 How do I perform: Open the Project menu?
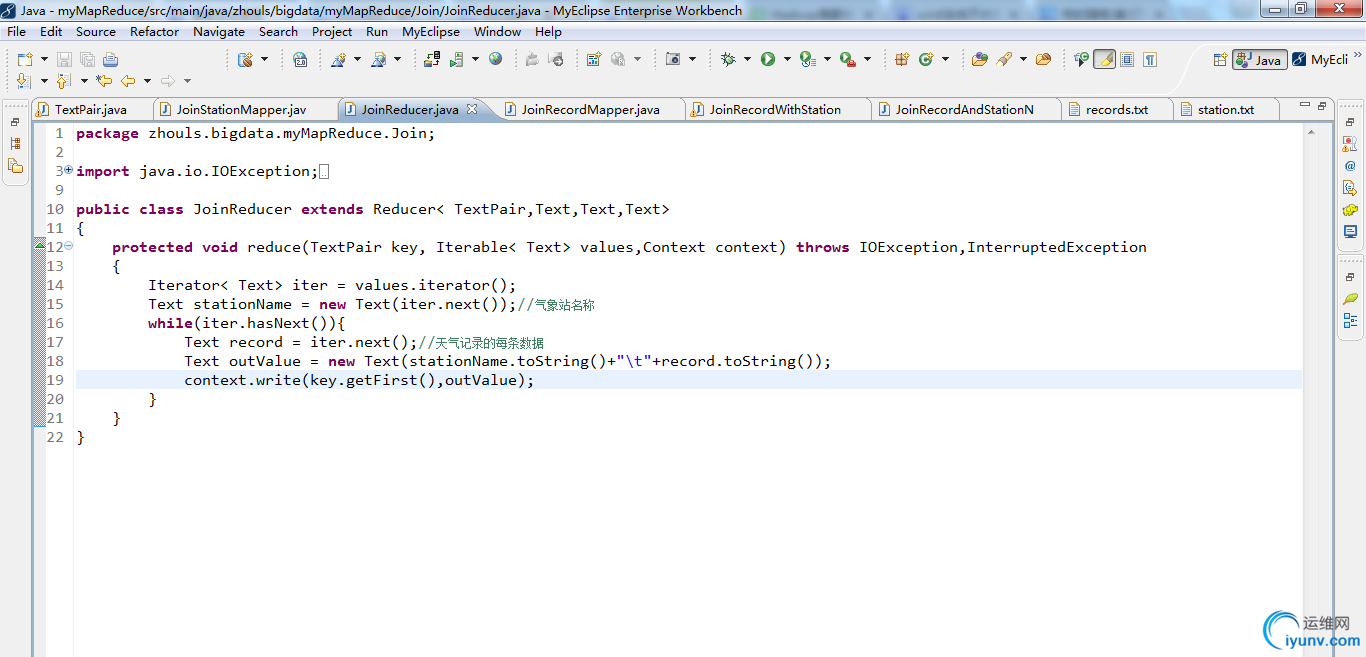[x=332, y=31]
